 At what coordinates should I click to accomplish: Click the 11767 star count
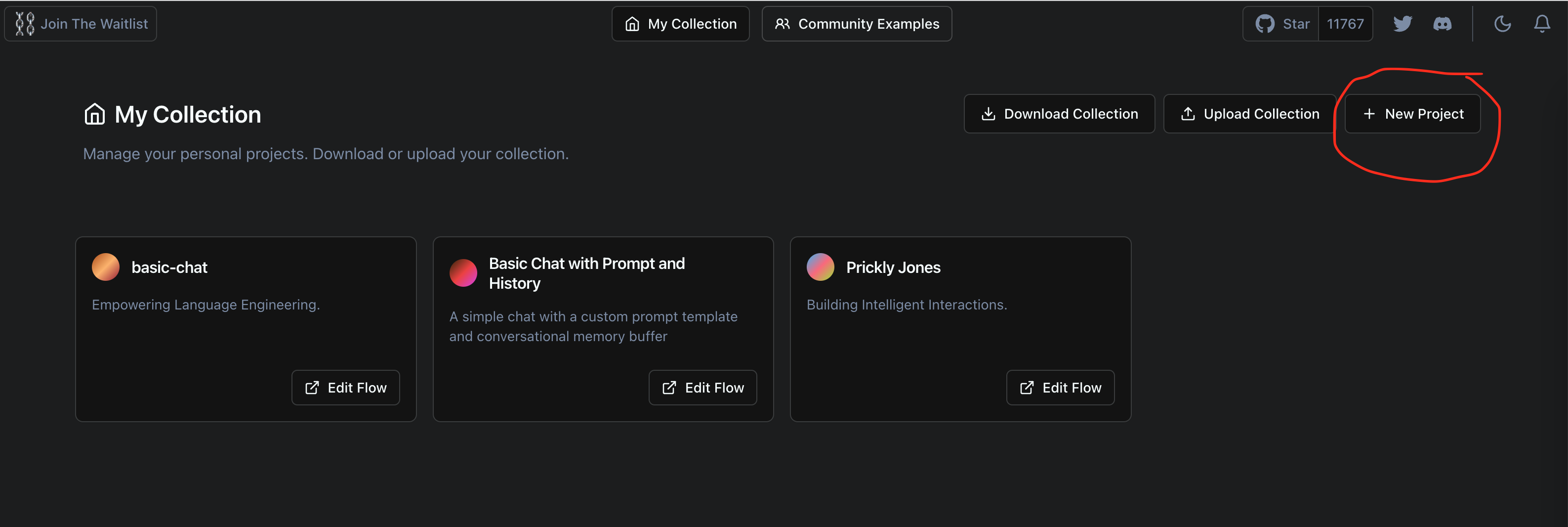coord(1345,24)
